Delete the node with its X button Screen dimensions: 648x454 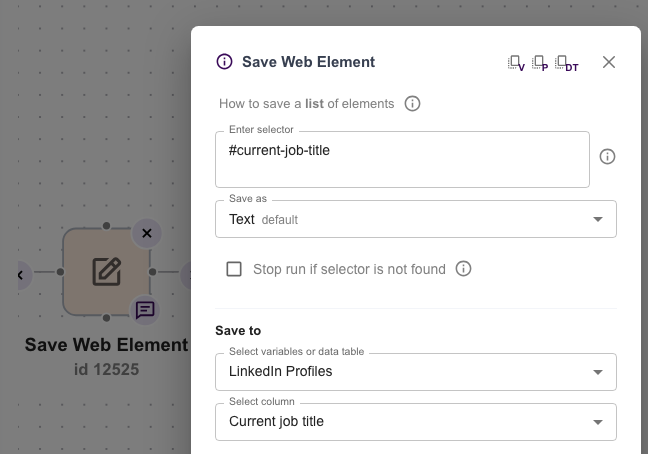click(x=146, y=233)
